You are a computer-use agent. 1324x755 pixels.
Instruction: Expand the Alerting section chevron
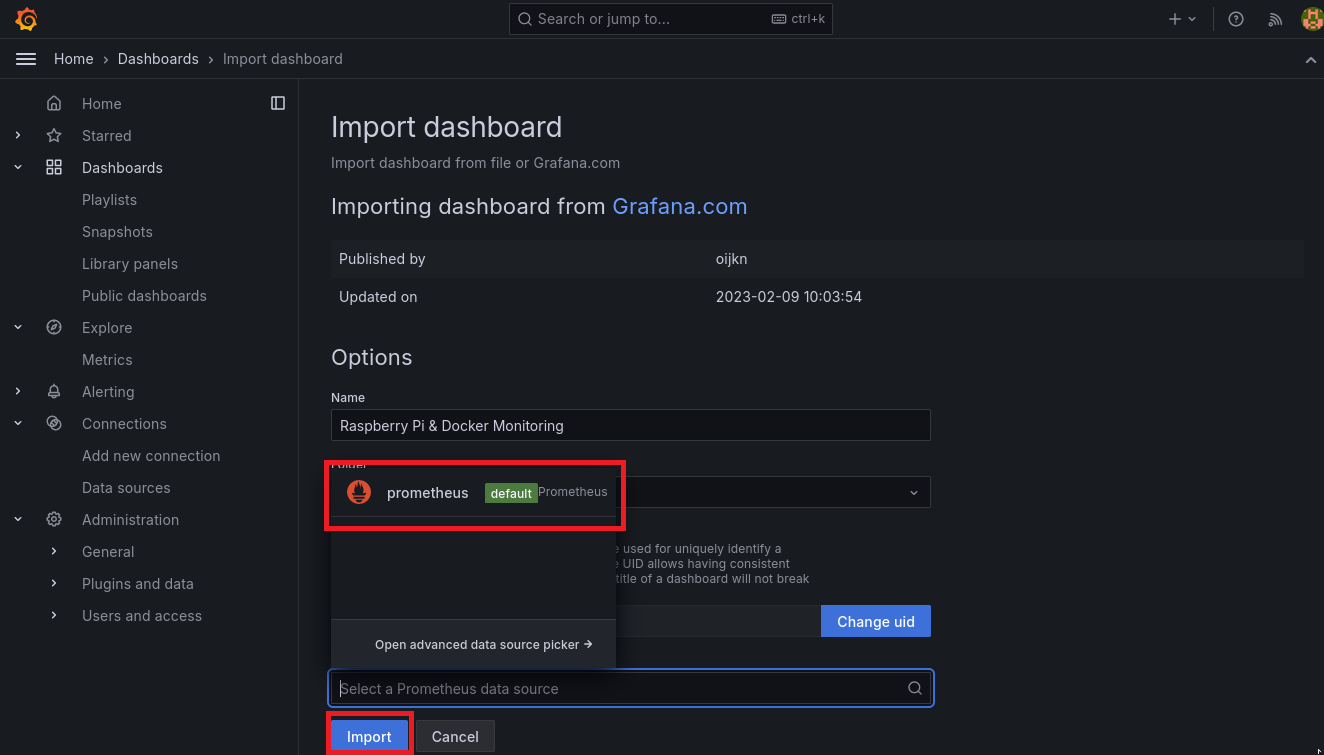tap(18, 392)
